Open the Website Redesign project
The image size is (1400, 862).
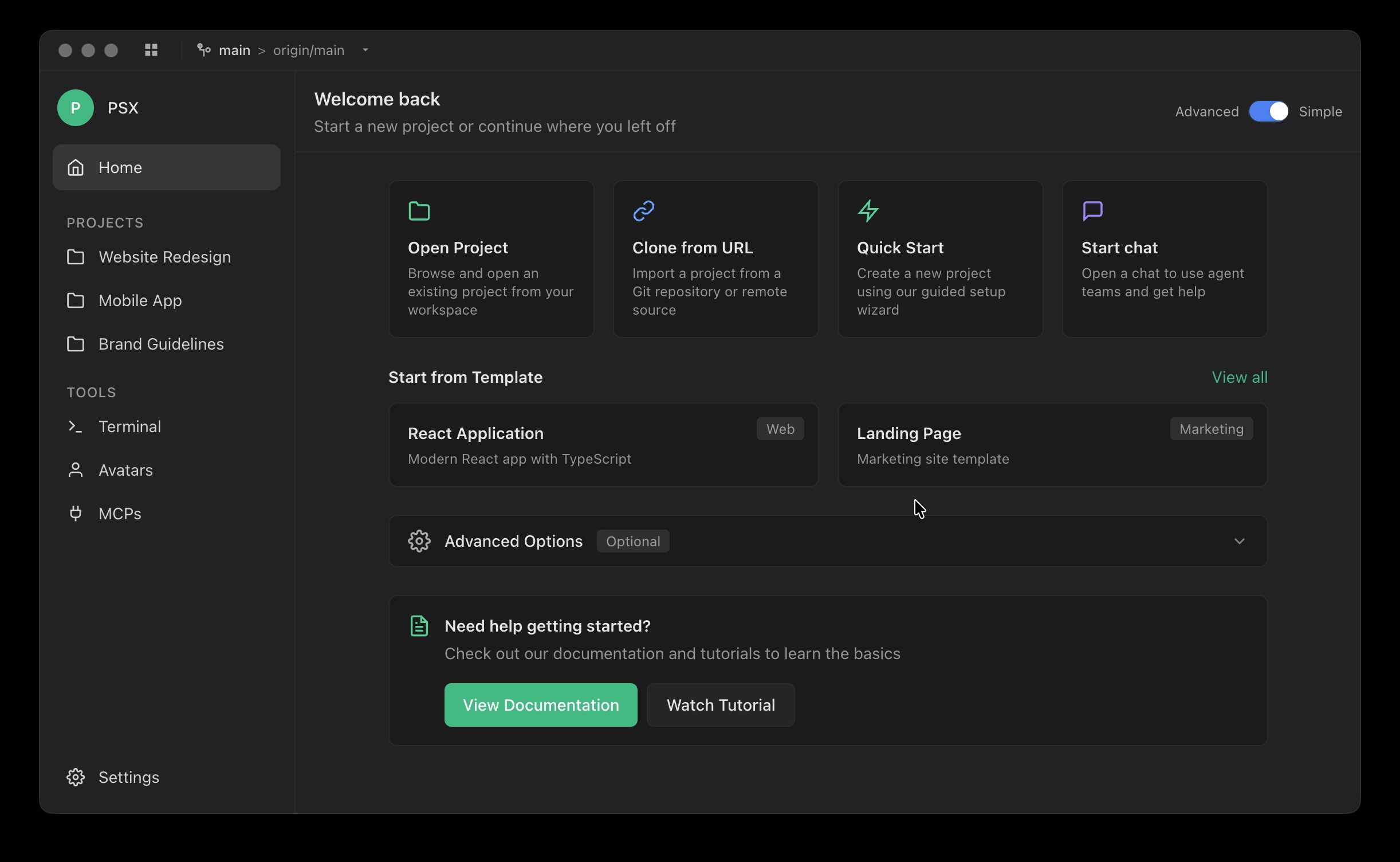(164, 257)
